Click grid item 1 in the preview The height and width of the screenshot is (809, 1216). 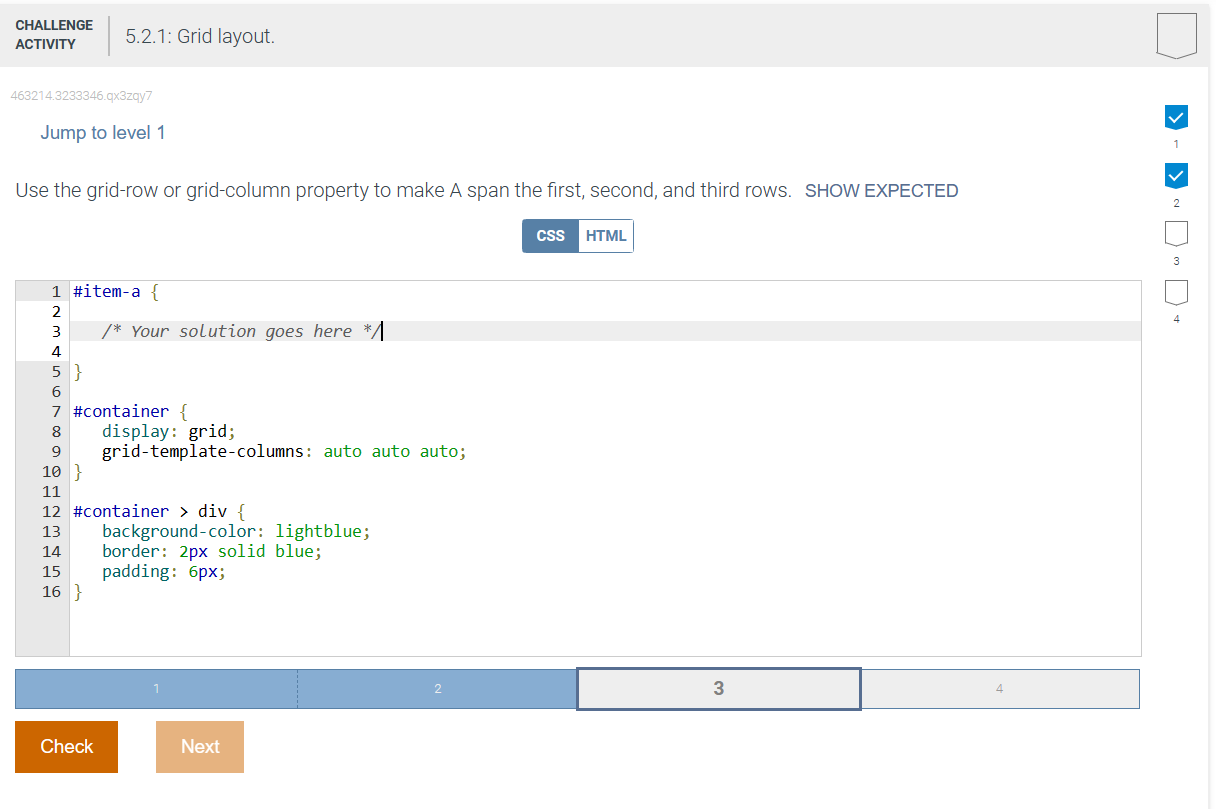155,688
